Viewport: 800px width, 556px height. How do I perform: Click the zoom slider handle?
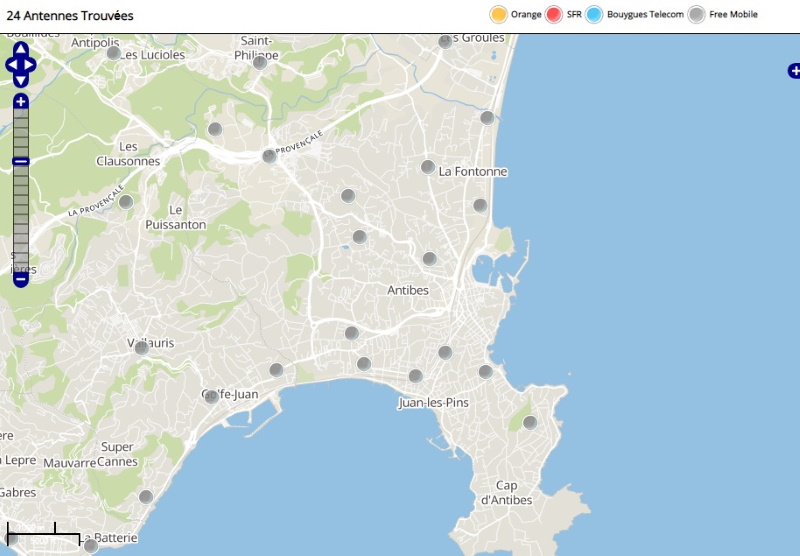pos(20,161)
